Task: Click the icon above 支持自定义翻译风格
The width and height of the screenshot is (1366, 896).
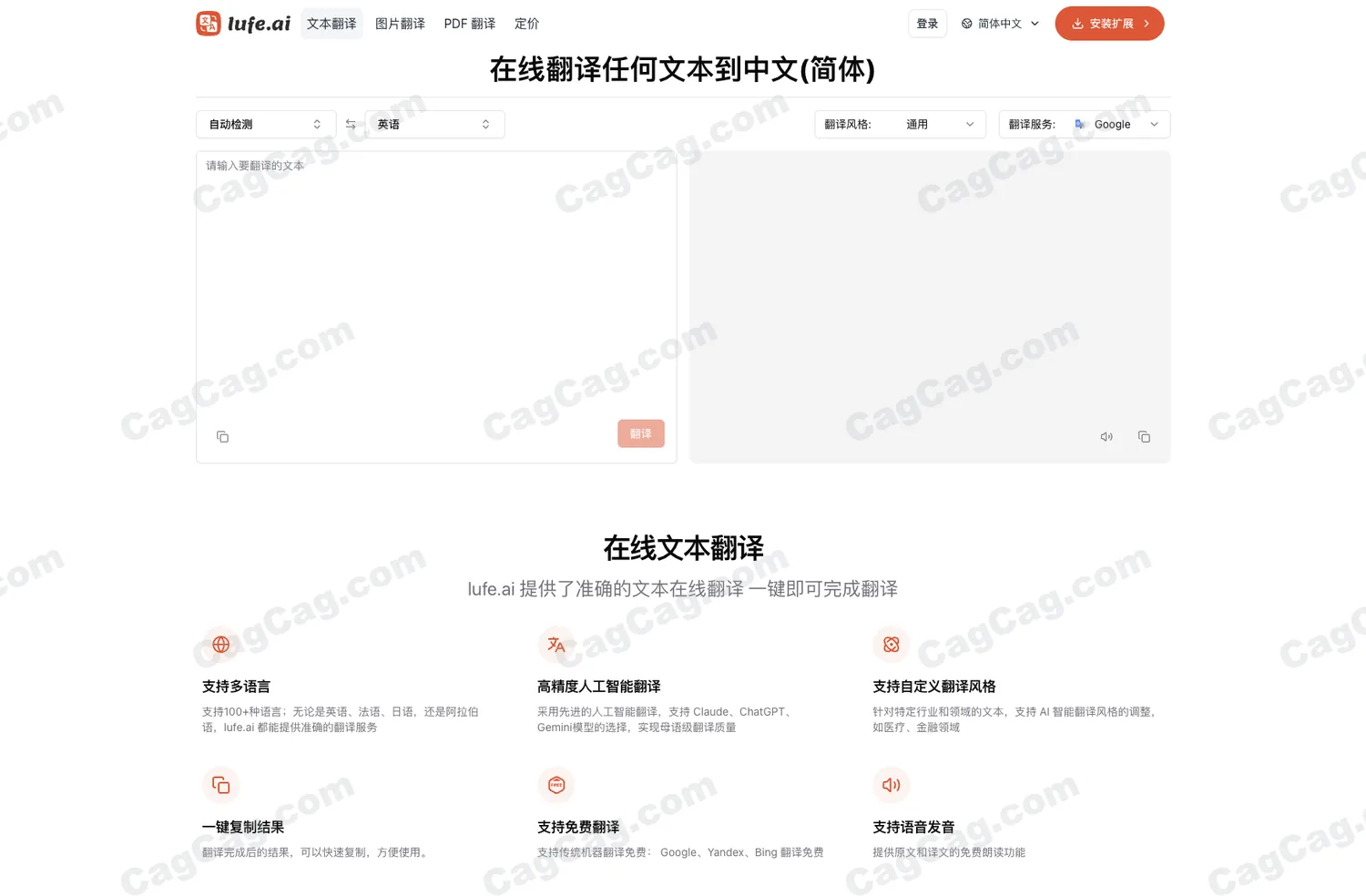Action: (891, 645)
